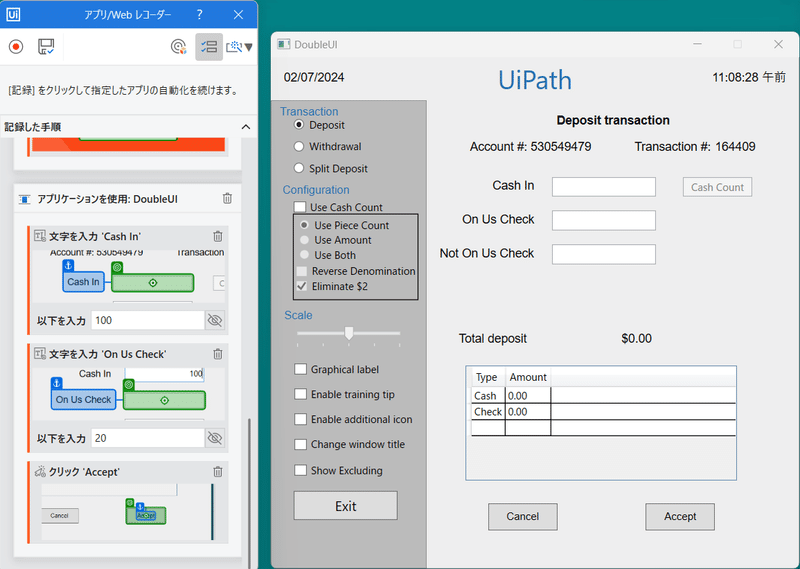Click the Type column header in the table
Screen dimensions: 800x569
tap(487, 377)
